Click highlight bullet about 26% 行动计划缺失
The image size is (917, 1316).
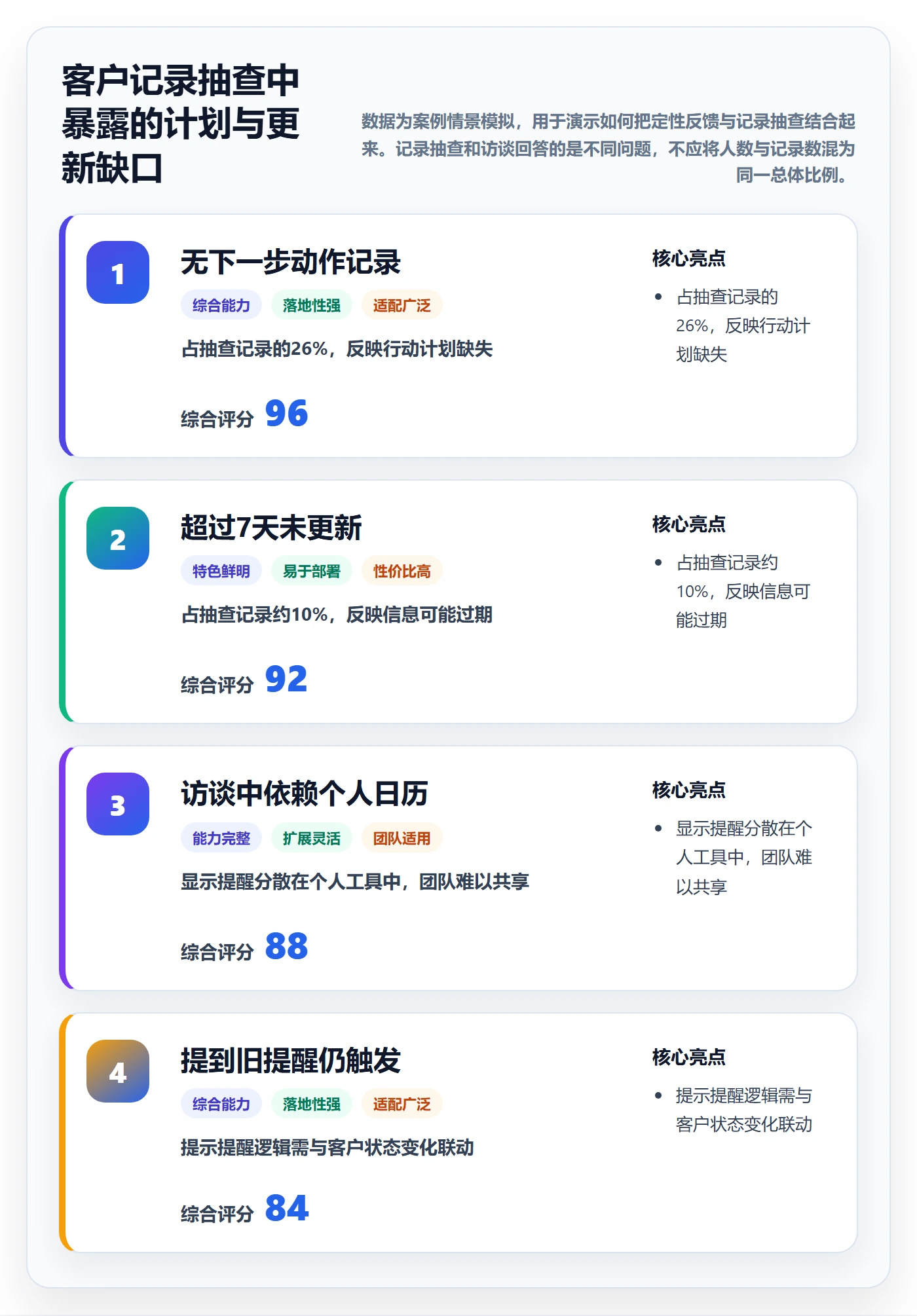click(743, 325)
